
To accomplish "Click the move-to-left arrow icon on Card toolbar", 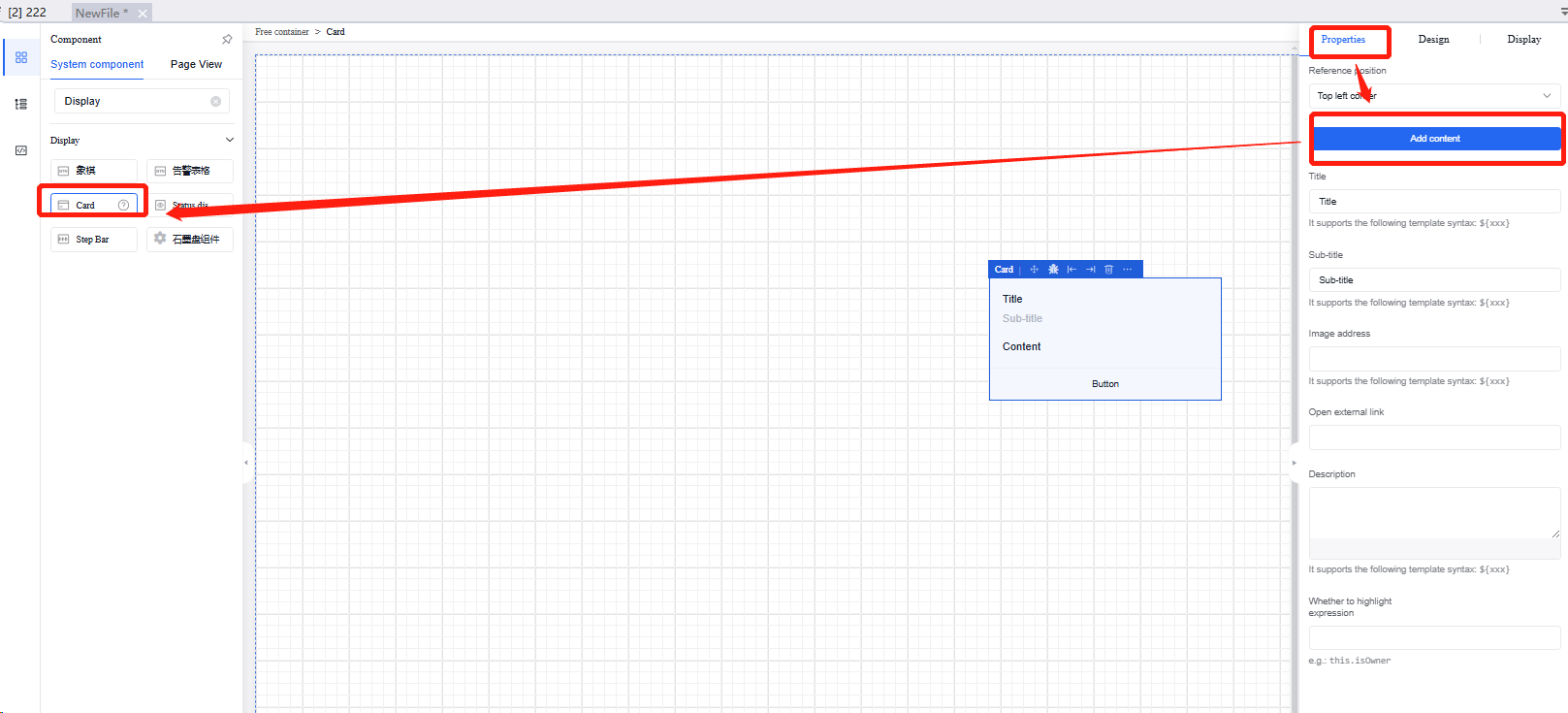I will coord(1072,270).
